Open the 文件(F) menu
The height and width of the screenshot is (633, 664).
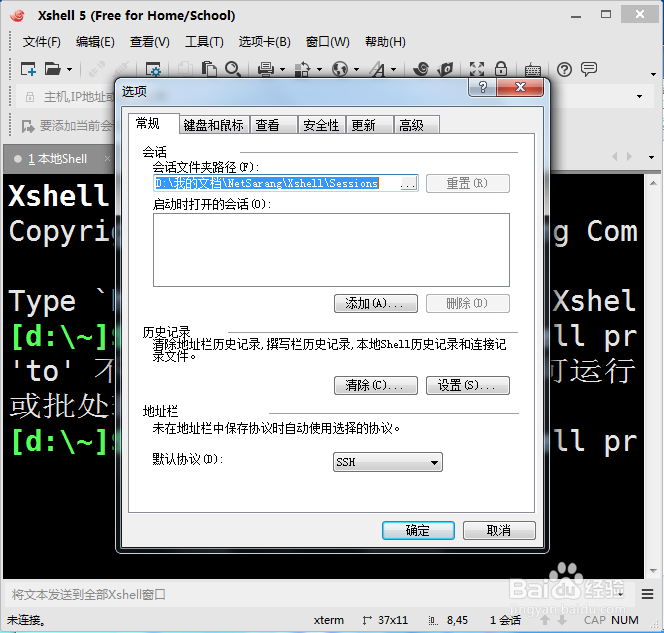coord(42,42)
